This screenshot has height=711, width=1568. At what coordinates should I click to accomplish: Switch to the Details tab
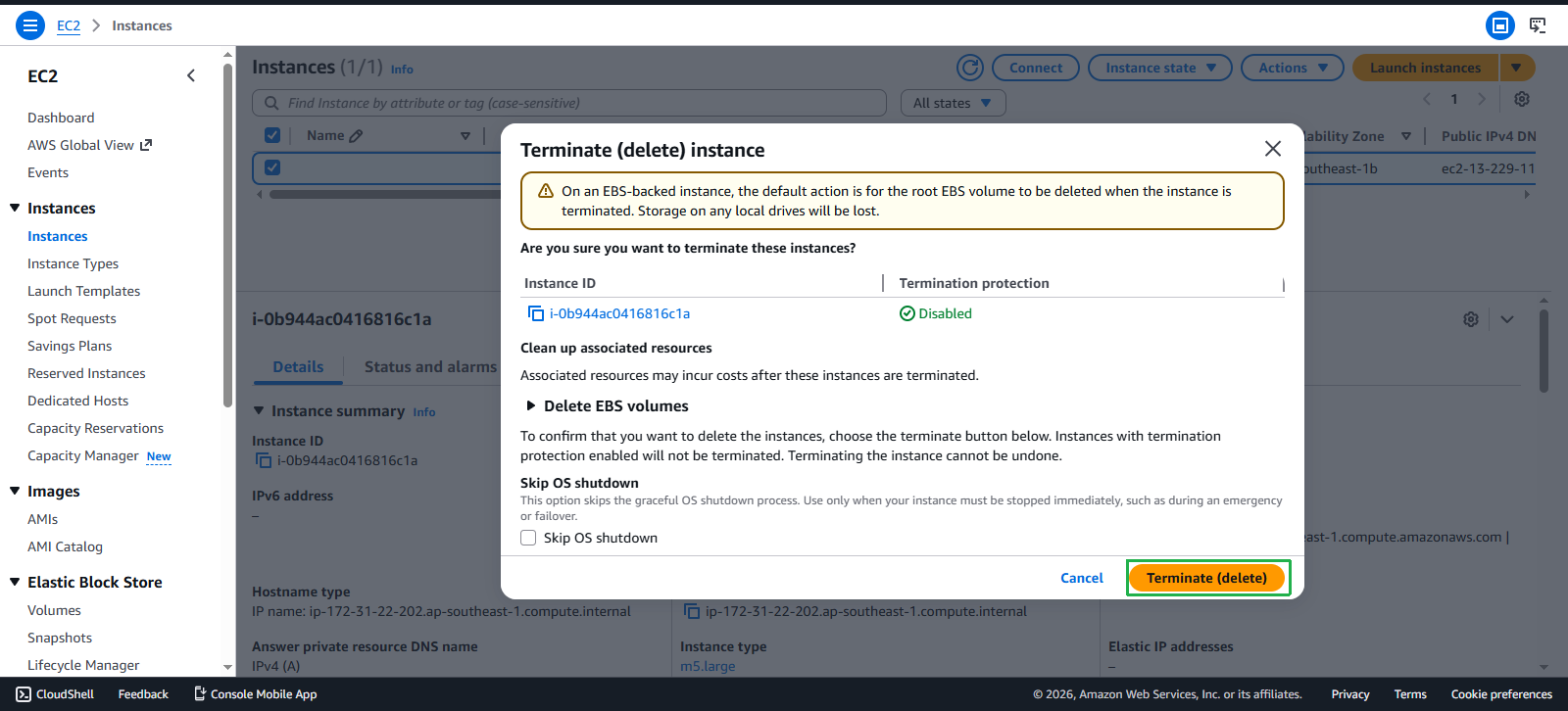(298, 366)
